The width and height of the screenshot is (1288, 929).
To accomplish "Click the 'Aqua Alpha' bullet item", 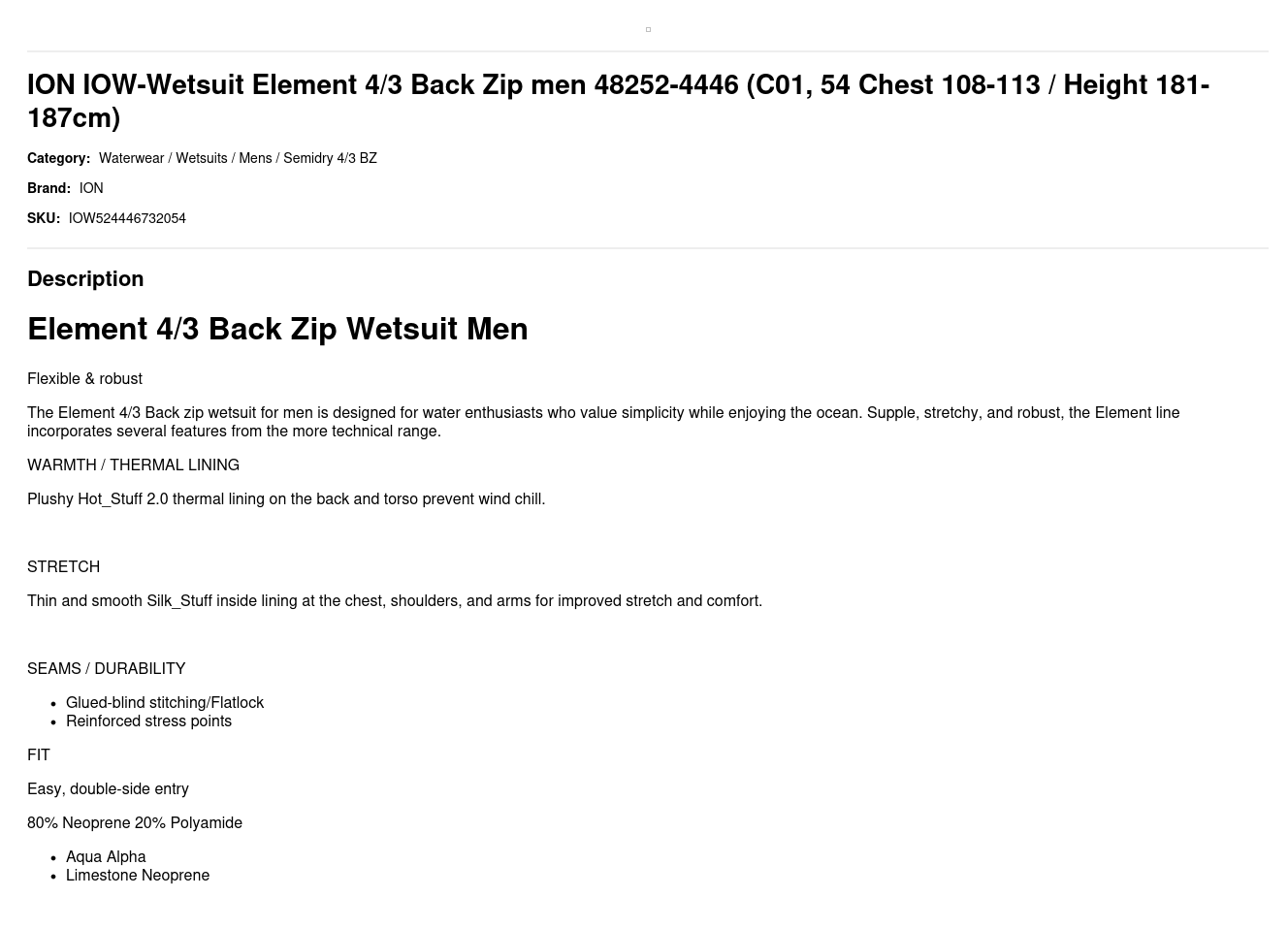I will [106, 857].
